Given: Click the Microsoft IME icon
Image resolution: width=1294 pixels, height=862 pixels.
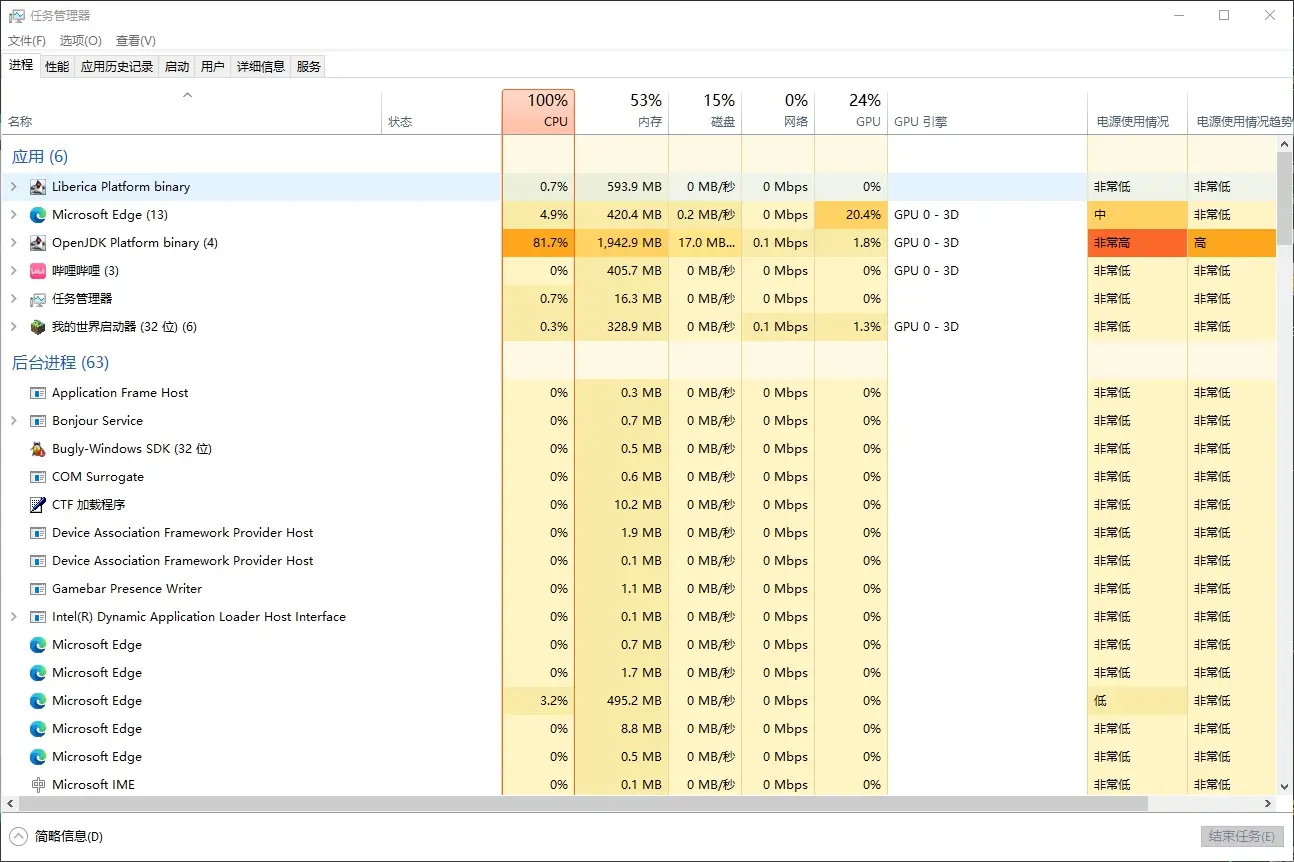Looking at the screenshot, I should click(x=38, y=785).
